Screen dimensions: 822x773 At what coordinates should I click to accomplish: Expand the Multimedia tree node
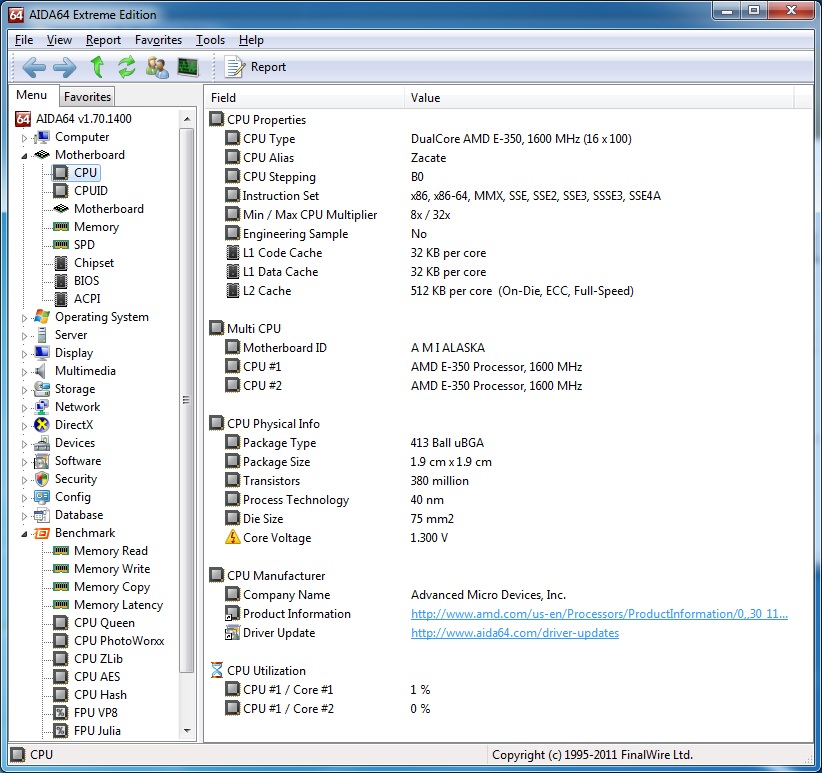point(24,372)
